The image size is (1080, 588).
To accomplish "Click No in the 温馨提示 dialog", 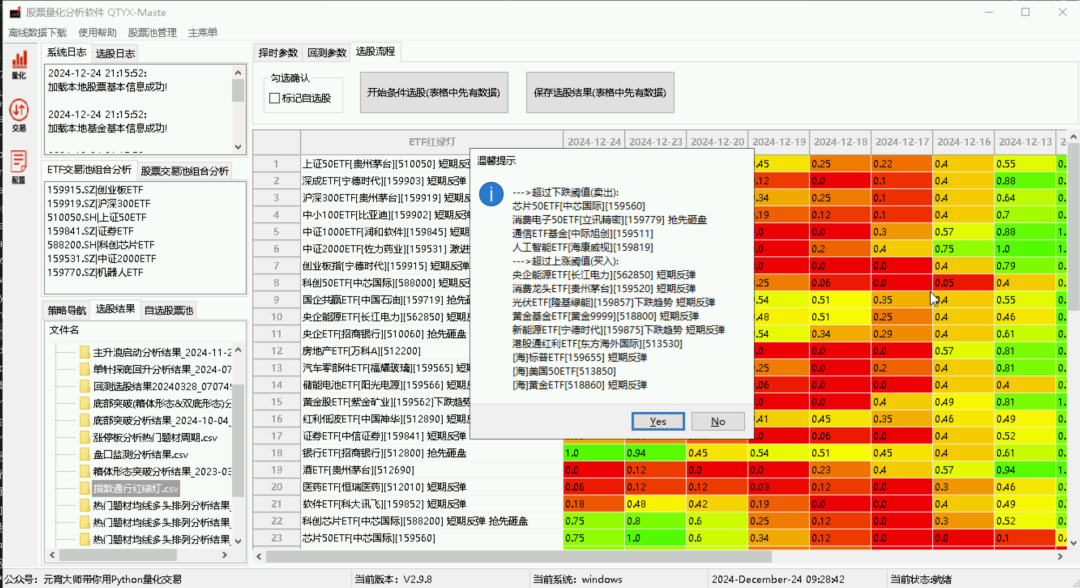I will [x=718, y=421].
